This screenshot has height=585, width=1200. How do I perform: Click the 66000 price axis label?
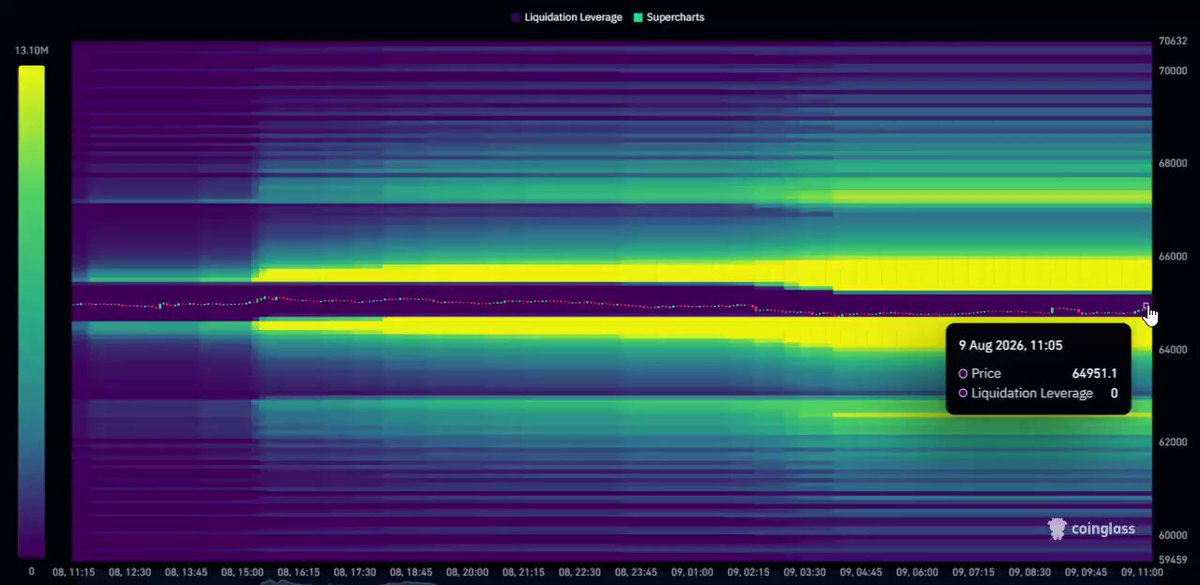coord(1173,256)
